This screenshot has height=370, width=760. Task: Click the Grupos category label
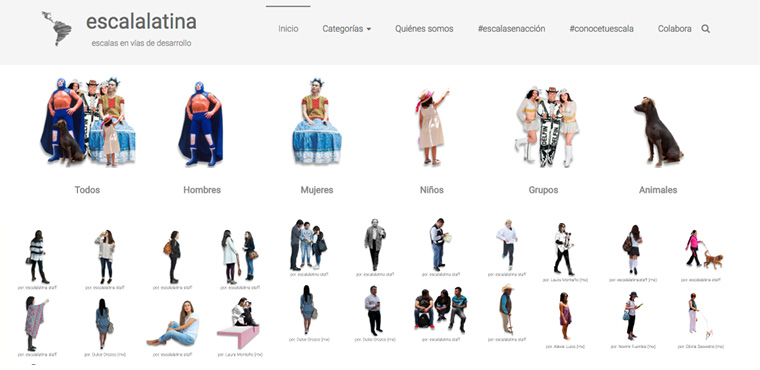point(543,190)
